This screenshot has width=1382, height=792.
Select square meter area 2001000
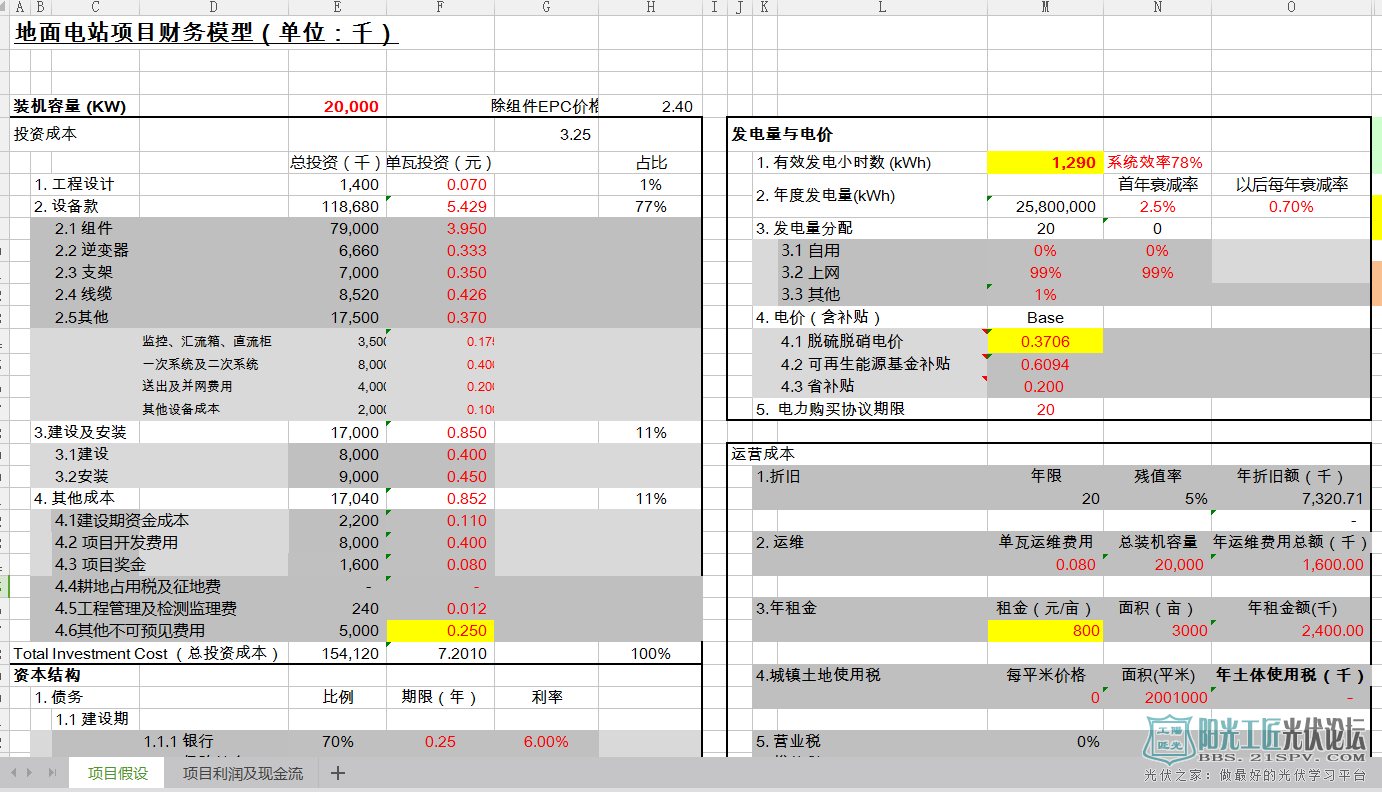pyautogui.click(x=1175, y=697)
